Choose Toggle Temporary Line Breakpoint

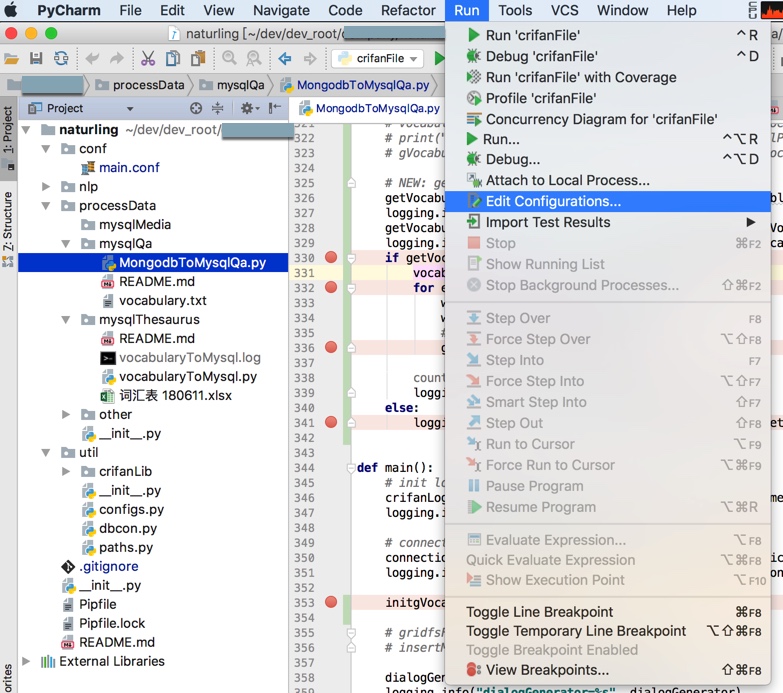click(607, 631)
